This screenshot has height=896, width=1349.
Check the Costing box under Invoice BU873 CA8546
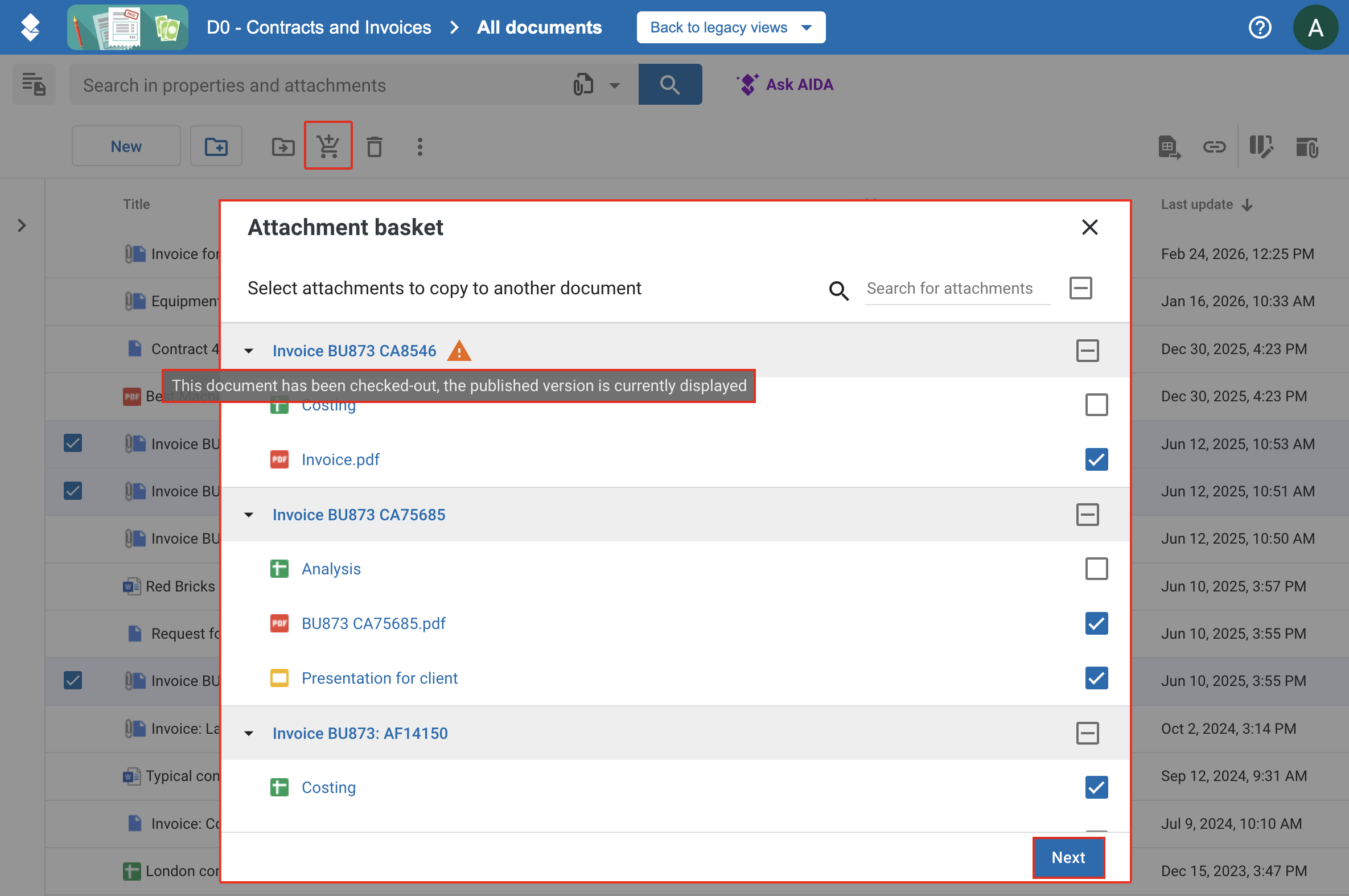(x=1096, y=405)
